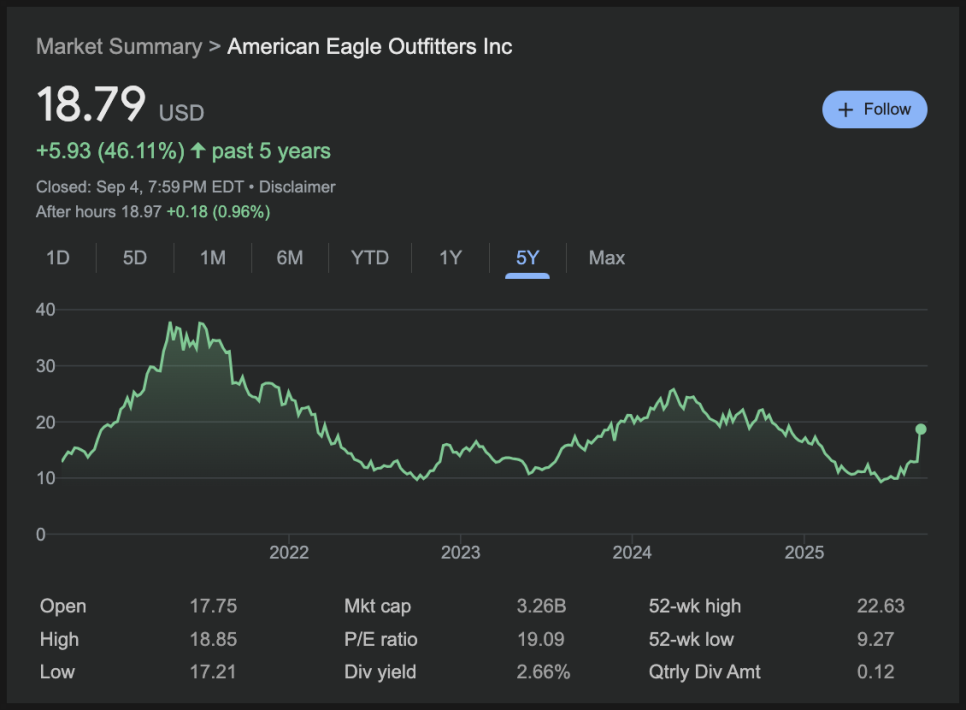Show the 1Y chart range

point(450,258)
